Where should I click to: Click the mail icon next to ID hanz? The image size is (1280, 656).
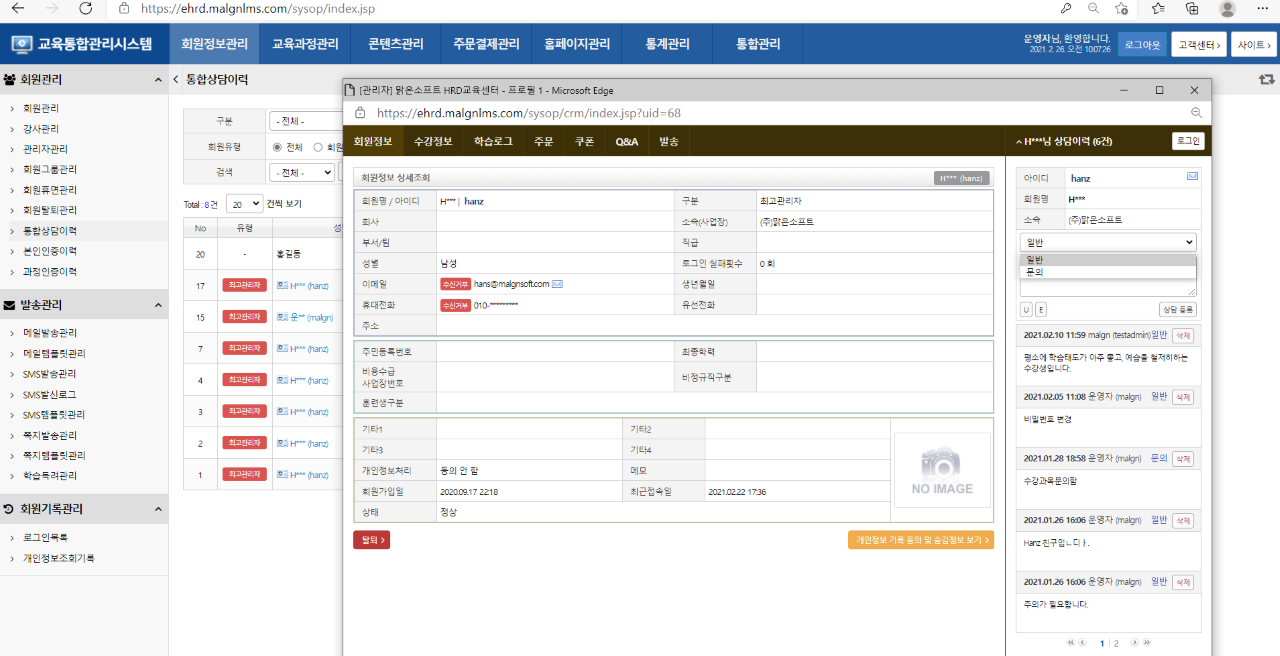(x=1192, y=177)
